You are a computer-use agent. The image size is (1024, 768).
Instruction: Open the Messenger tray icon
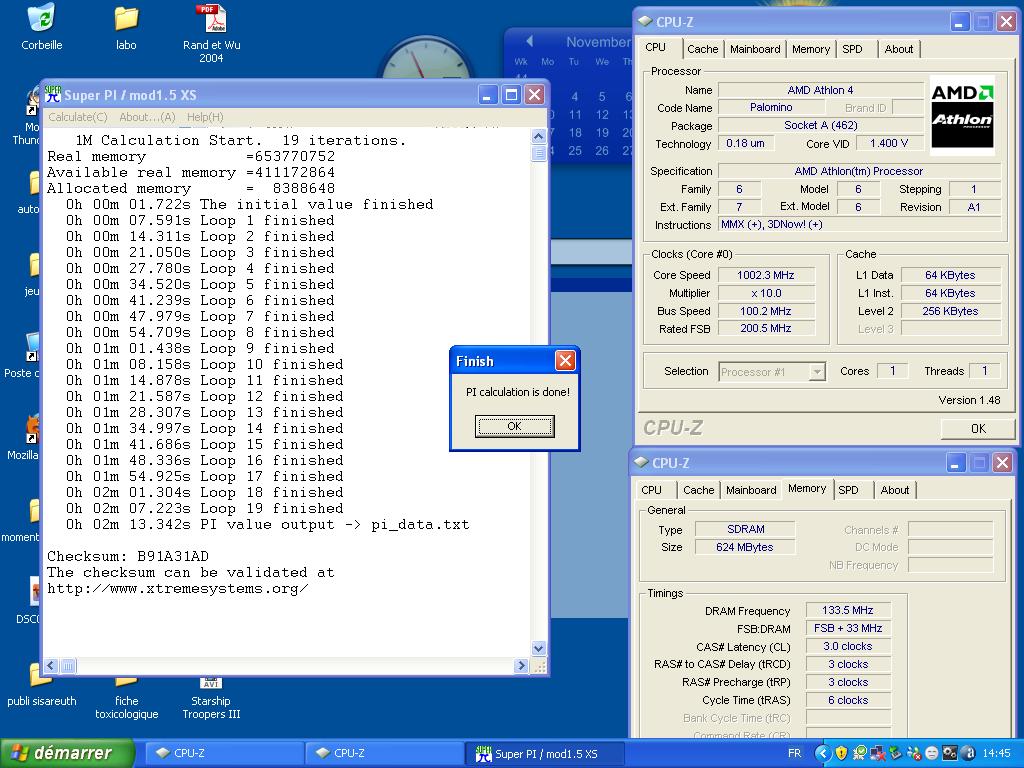(x=914, y=753)
